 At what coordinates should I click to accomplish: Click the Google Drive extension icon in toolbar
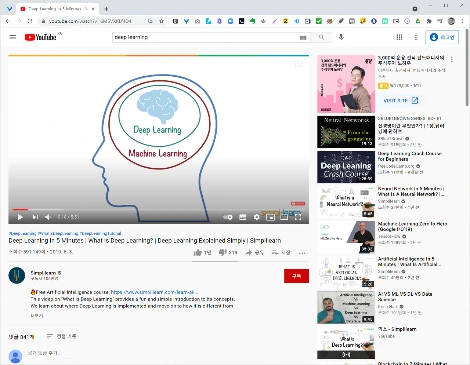[x=418, y=21]
